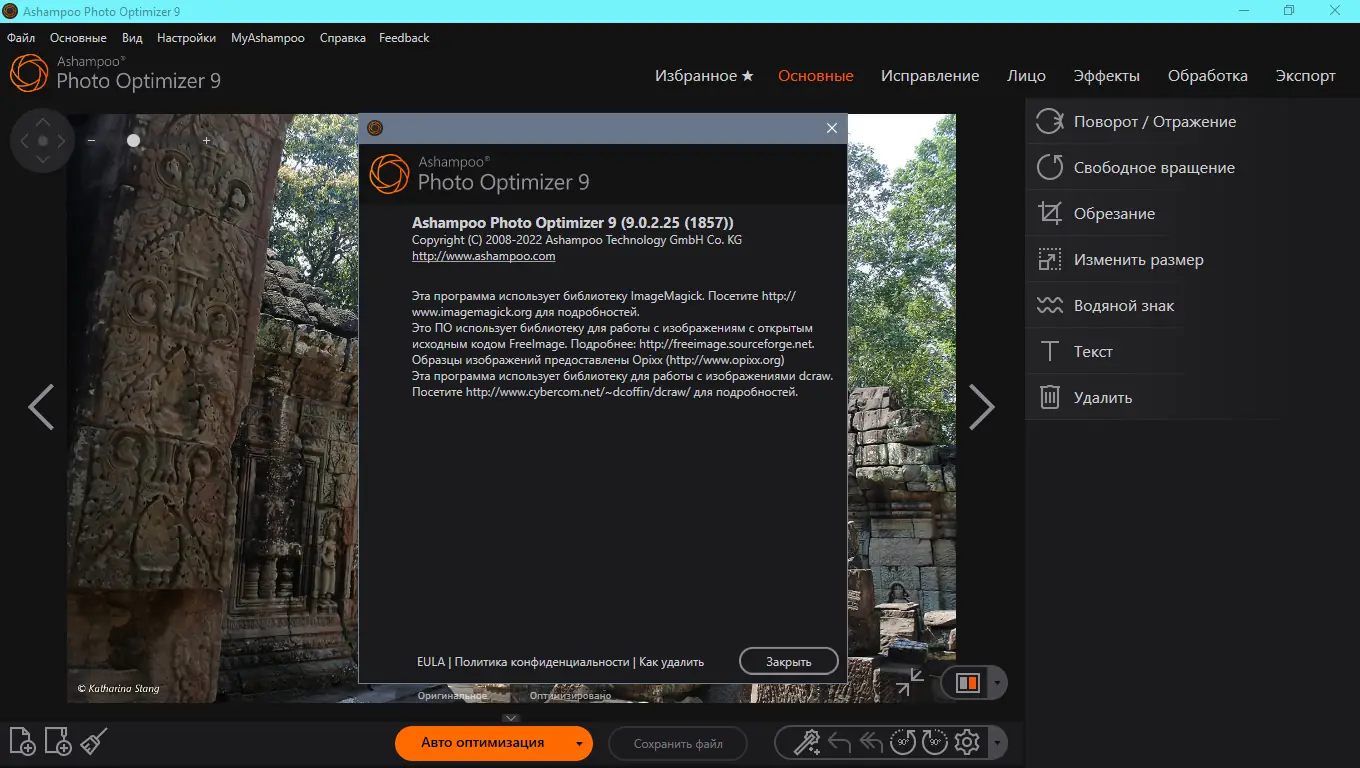Close the About dialog with X
The height and width of the screenshot is (768, 1360).
(x=831, y=128)
